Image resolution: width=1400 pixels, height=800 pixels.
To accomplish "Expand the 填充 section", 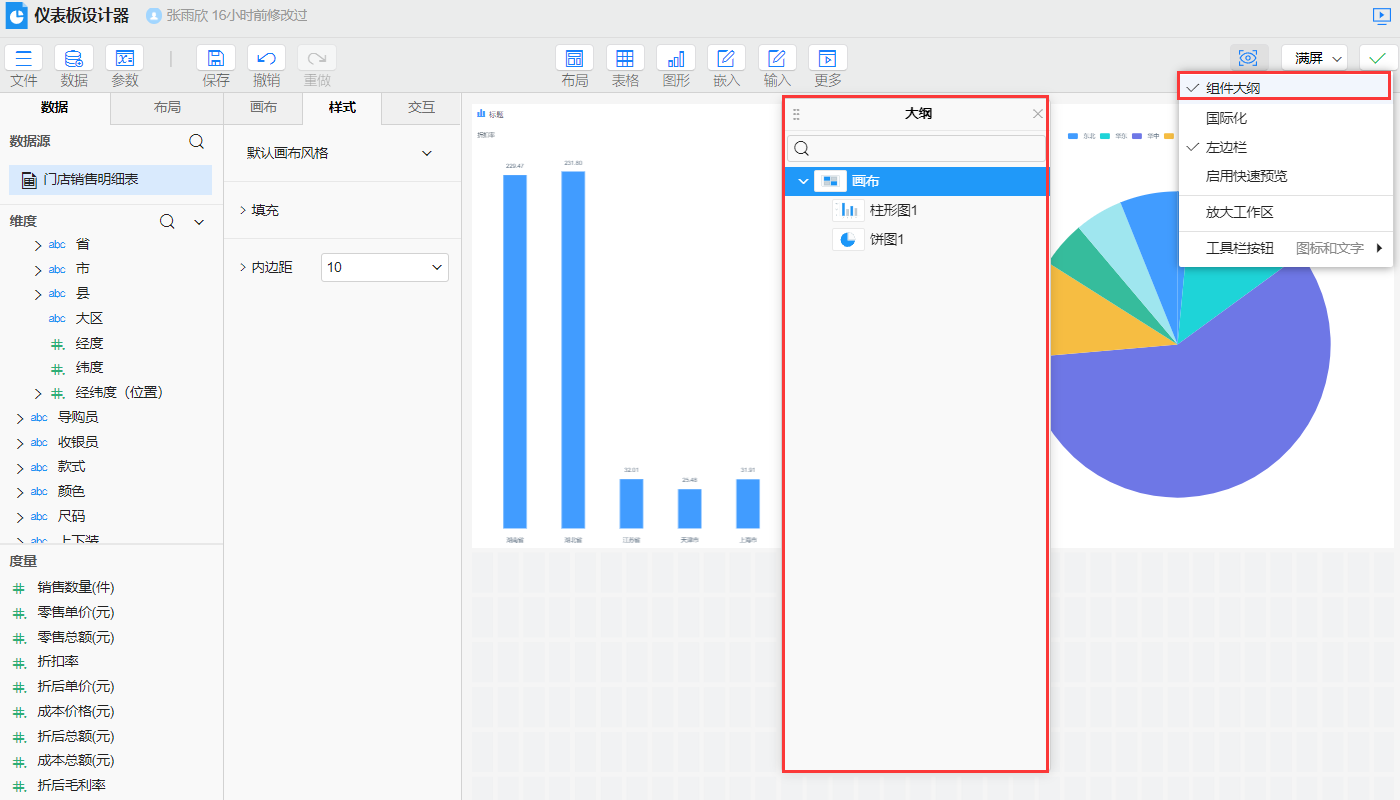I will pos(265,210).
